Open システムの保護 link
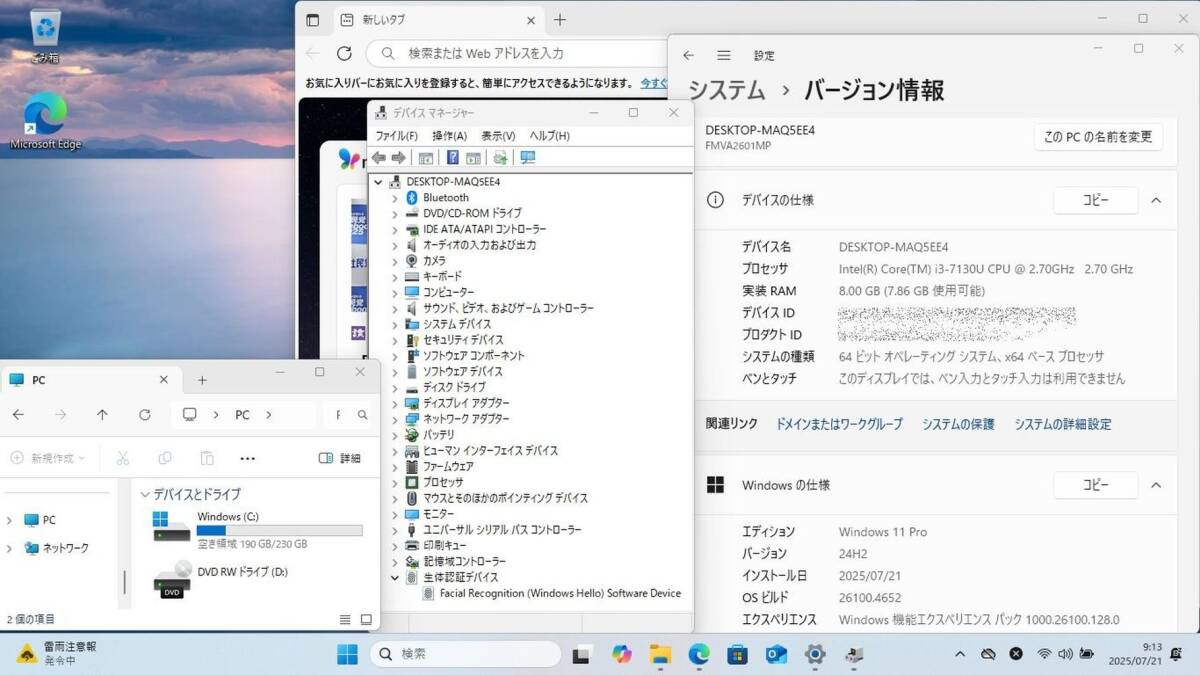The image size is (1200, 675). coord(958,424)
